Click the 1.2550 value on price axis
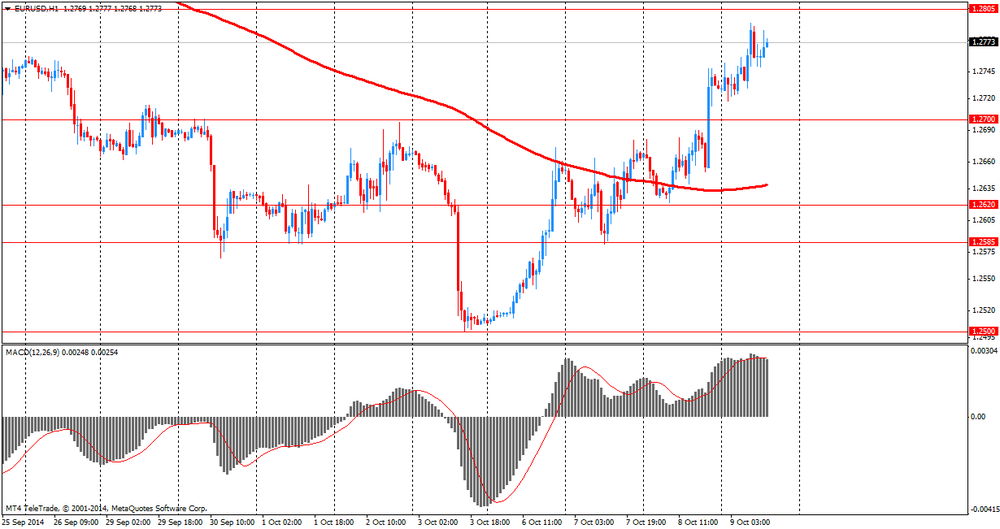This screenshot has height=529, width=1000. point(982,279)
